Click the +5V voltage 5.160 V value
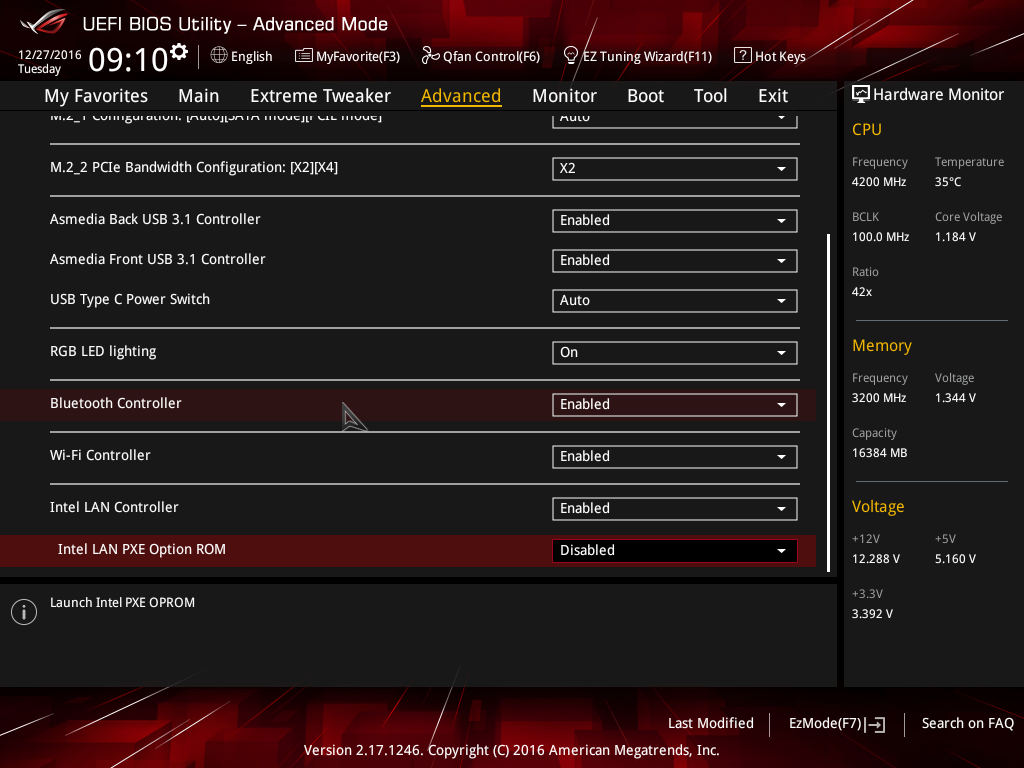Viewport: 1024px width, 768px height. click(x=955, y=559)
